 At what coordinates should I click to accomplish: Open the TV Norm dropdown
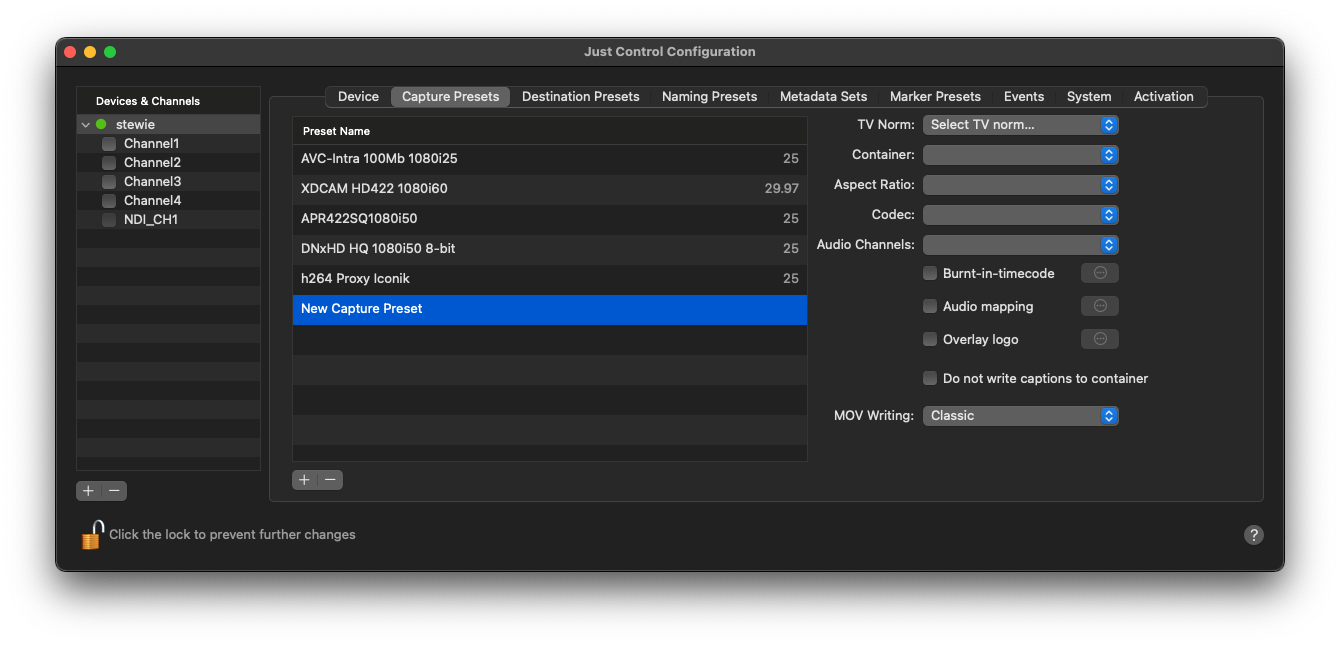1020,125
